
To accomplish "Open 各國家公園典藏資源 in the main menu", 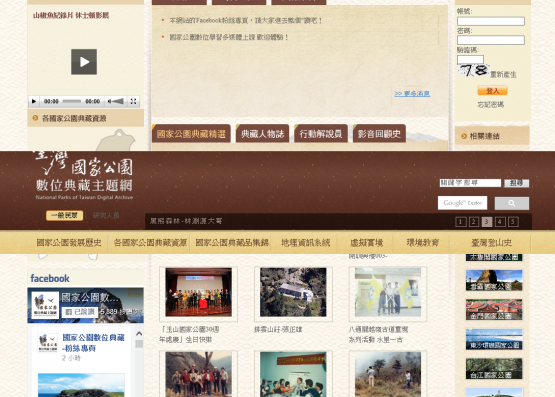I will (x=150, y=243).
